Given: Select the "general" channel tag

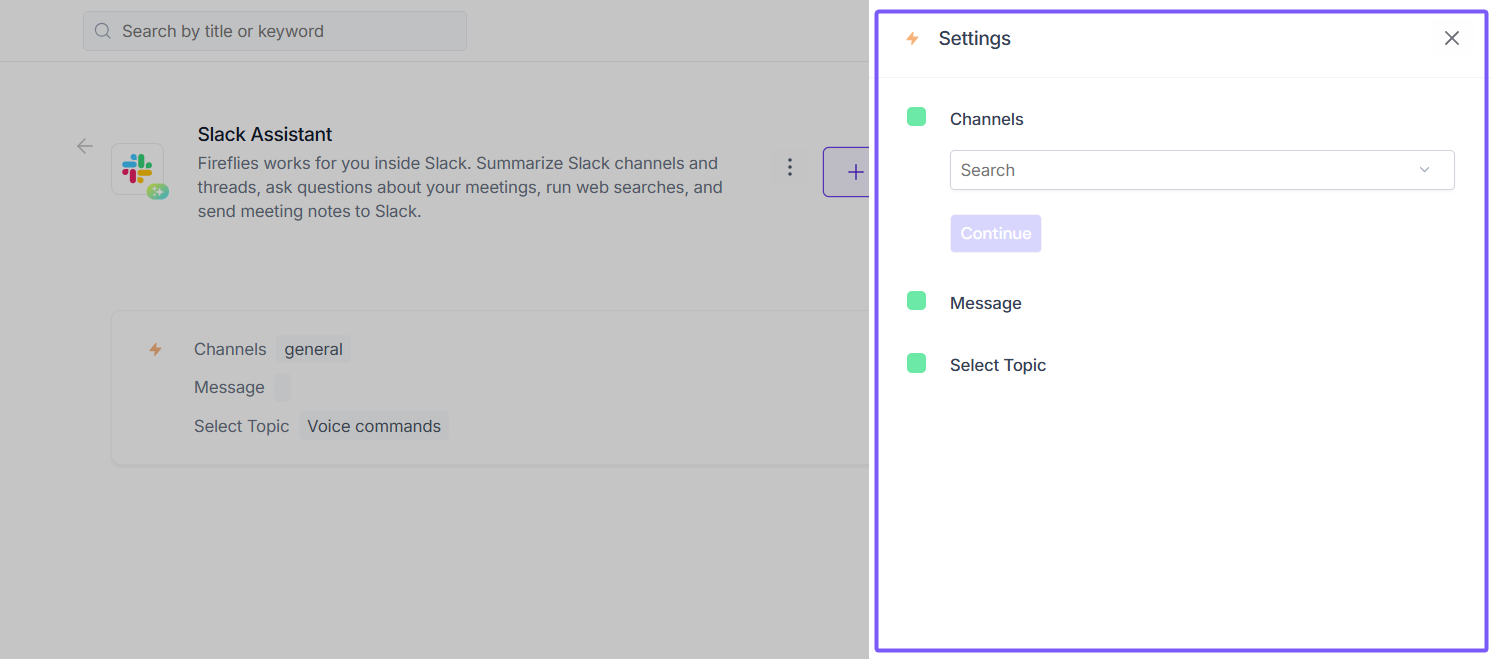Looking at the screenshot, I should (x=313, y=349).
